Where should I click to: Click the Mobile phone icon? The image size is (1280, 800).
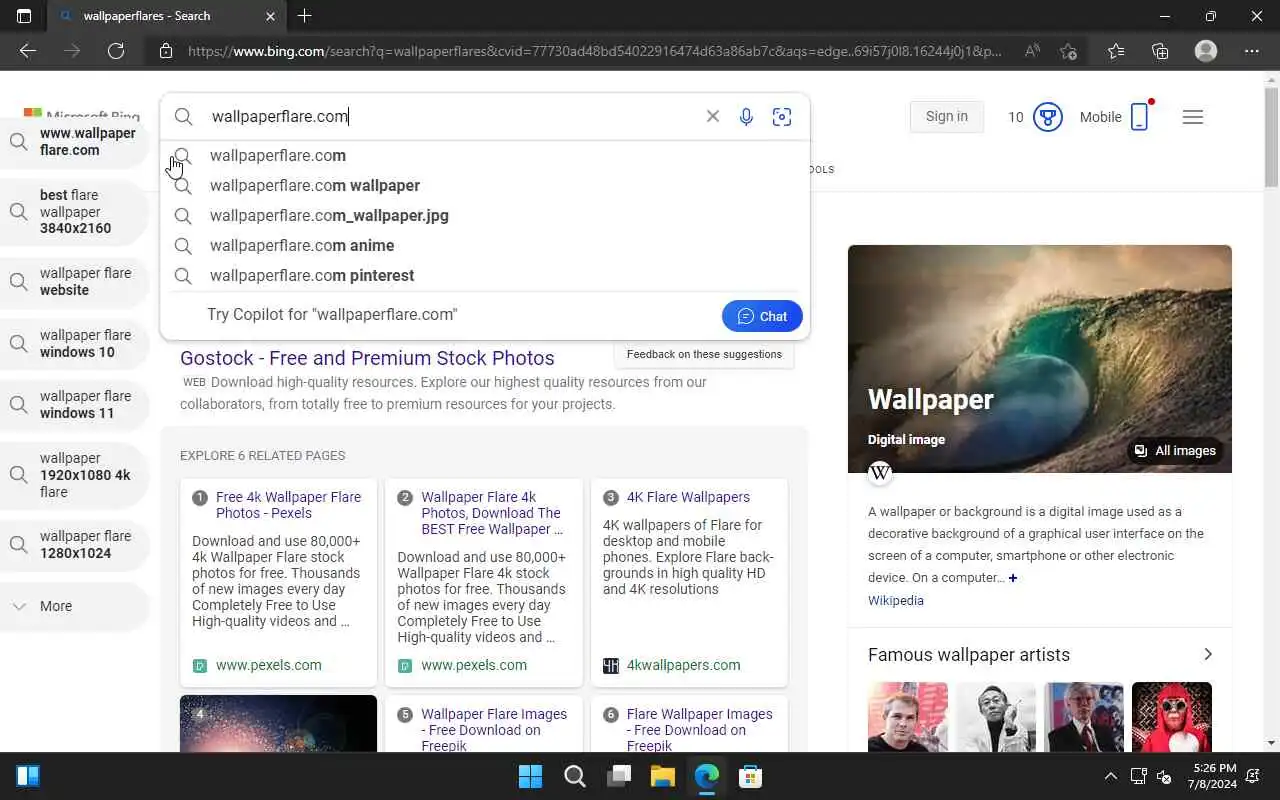click(x=1139, y=117)
